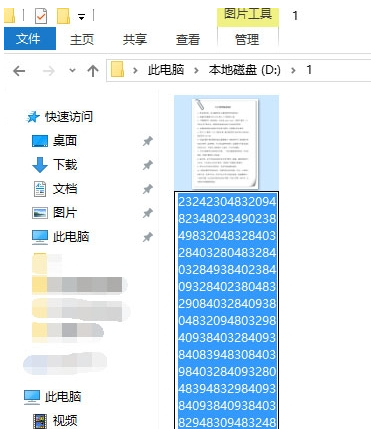The height and width of the screenshot is (429, 371).
Task: Click the 图片 pictures icon
Action: click(x=40, y=213)
